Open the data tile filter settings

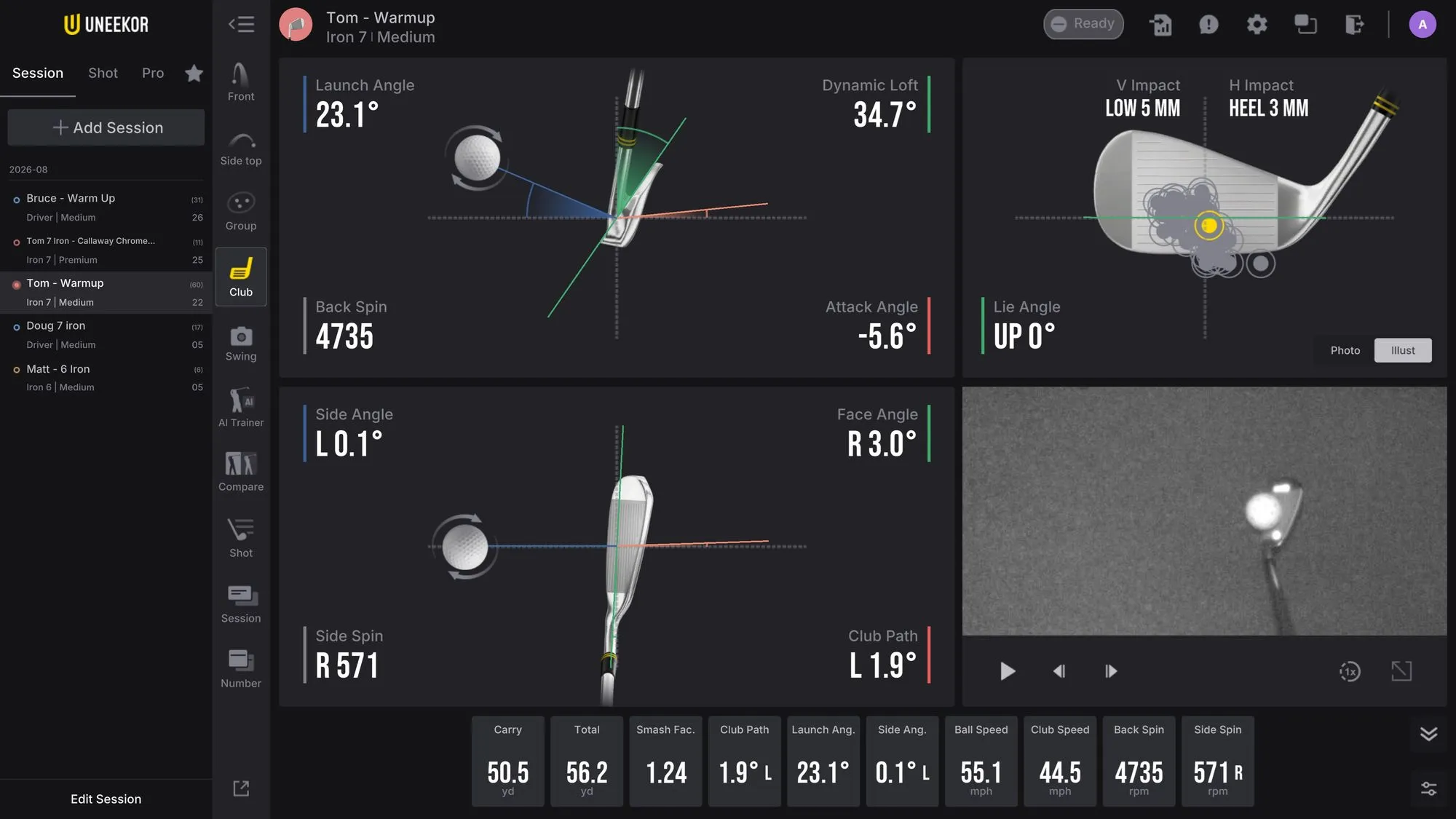pyautogui.click(x=1428, y=788)
